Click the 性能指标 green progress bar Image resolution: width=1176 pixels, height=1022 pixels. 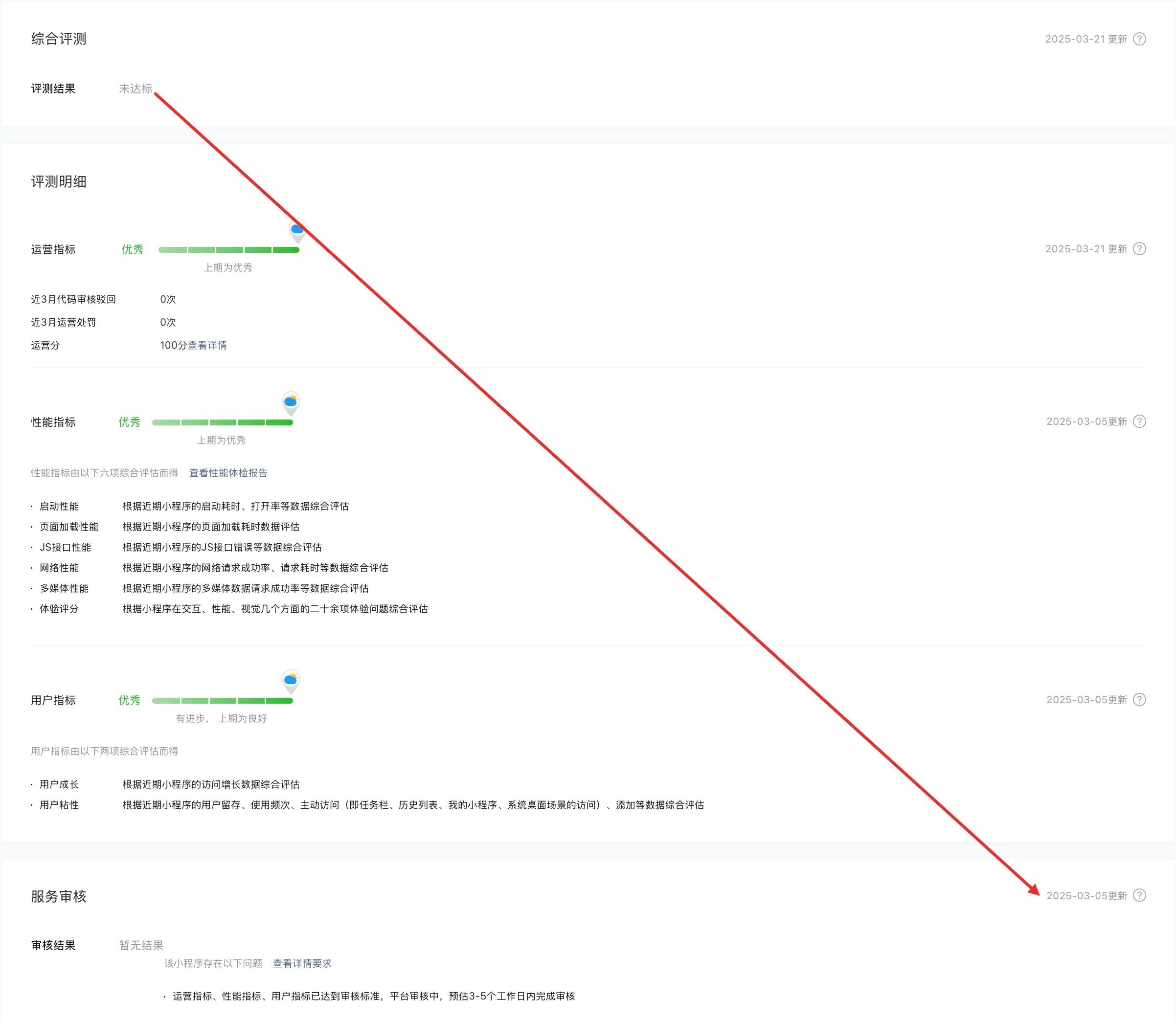[x=223, y=422]
